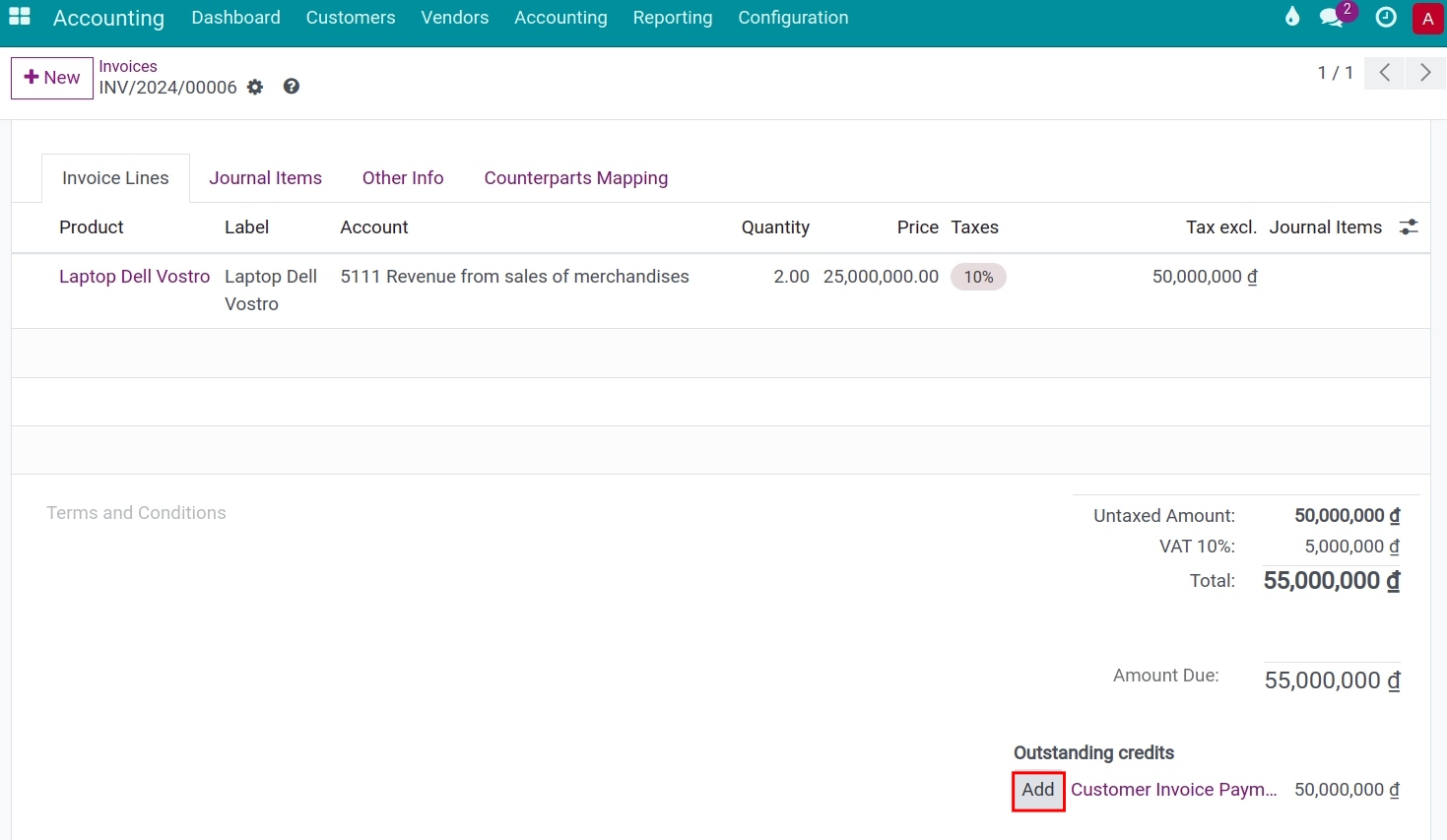Click the help question mark icon

point(292,87)
